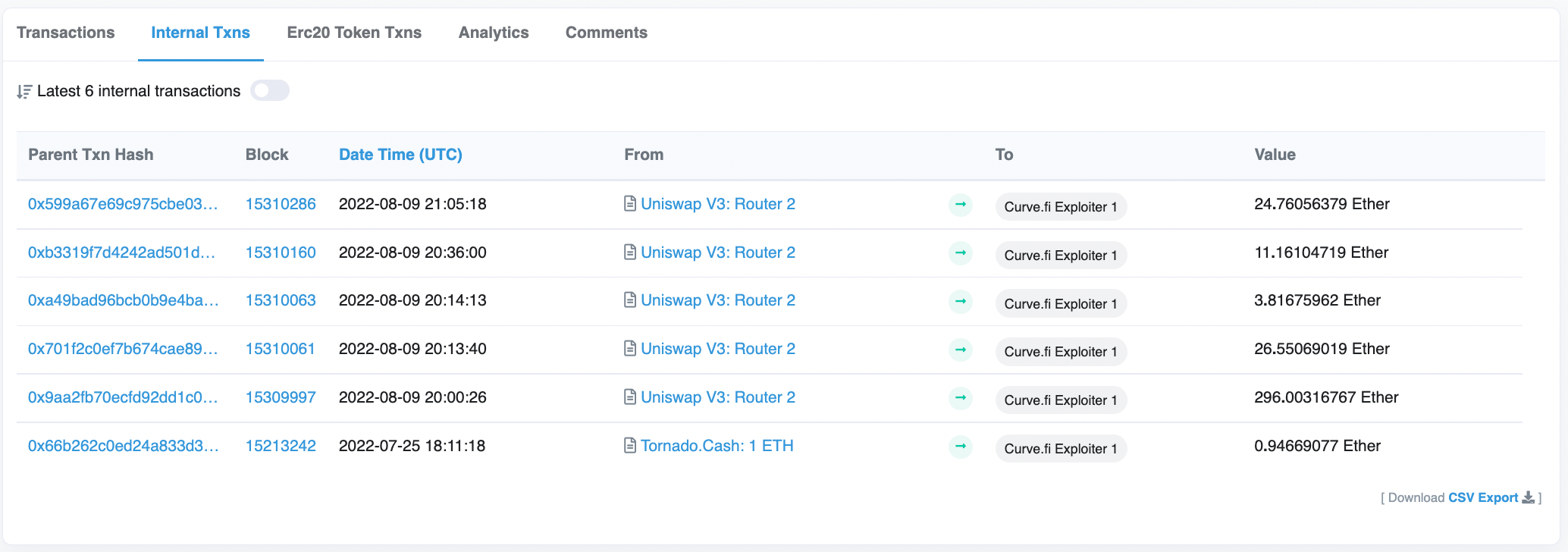Click contract file icon in 24.76056379 Ether row
Screen dimensions: 1568x552
(630, 203)
